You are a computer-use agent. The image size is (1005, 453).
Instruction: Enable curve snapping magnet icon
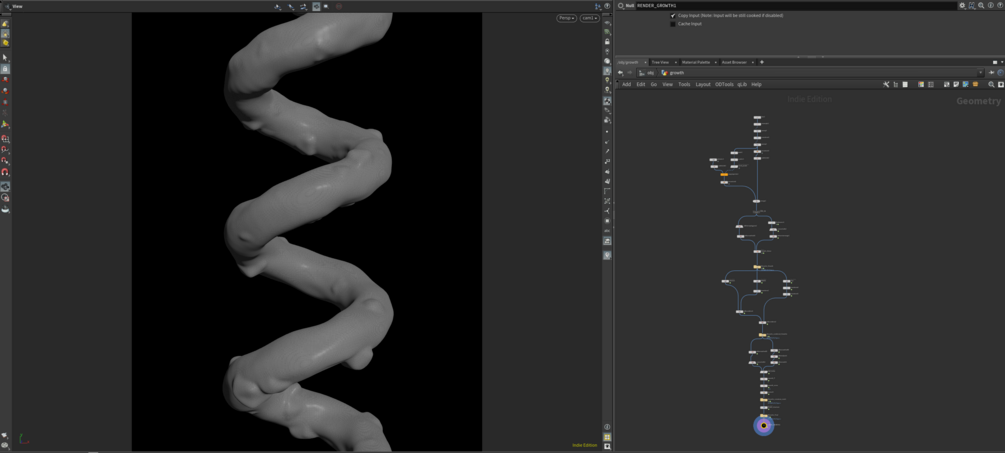pyautogui.click(x=5, y=149)
